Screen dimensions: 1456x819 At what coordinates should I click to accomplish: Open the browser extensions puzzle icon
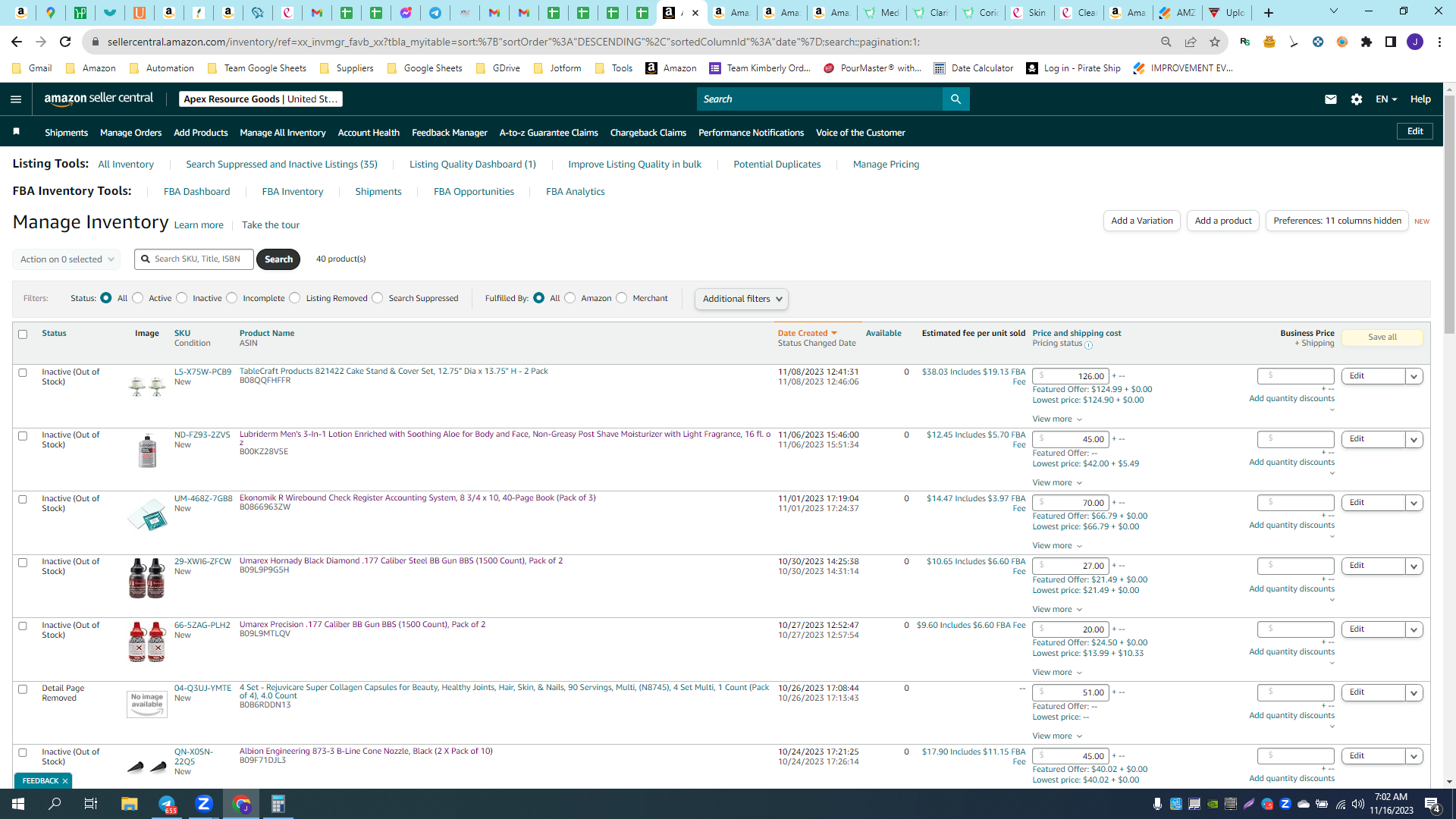(1367, 42)
